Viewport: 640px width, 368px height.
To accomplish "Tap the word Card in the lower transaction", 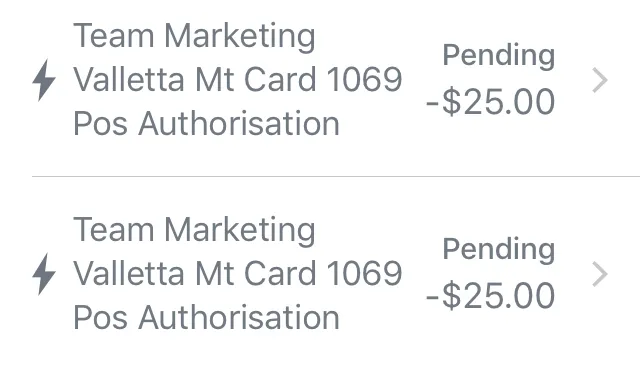I will click(x=280, y=273).
